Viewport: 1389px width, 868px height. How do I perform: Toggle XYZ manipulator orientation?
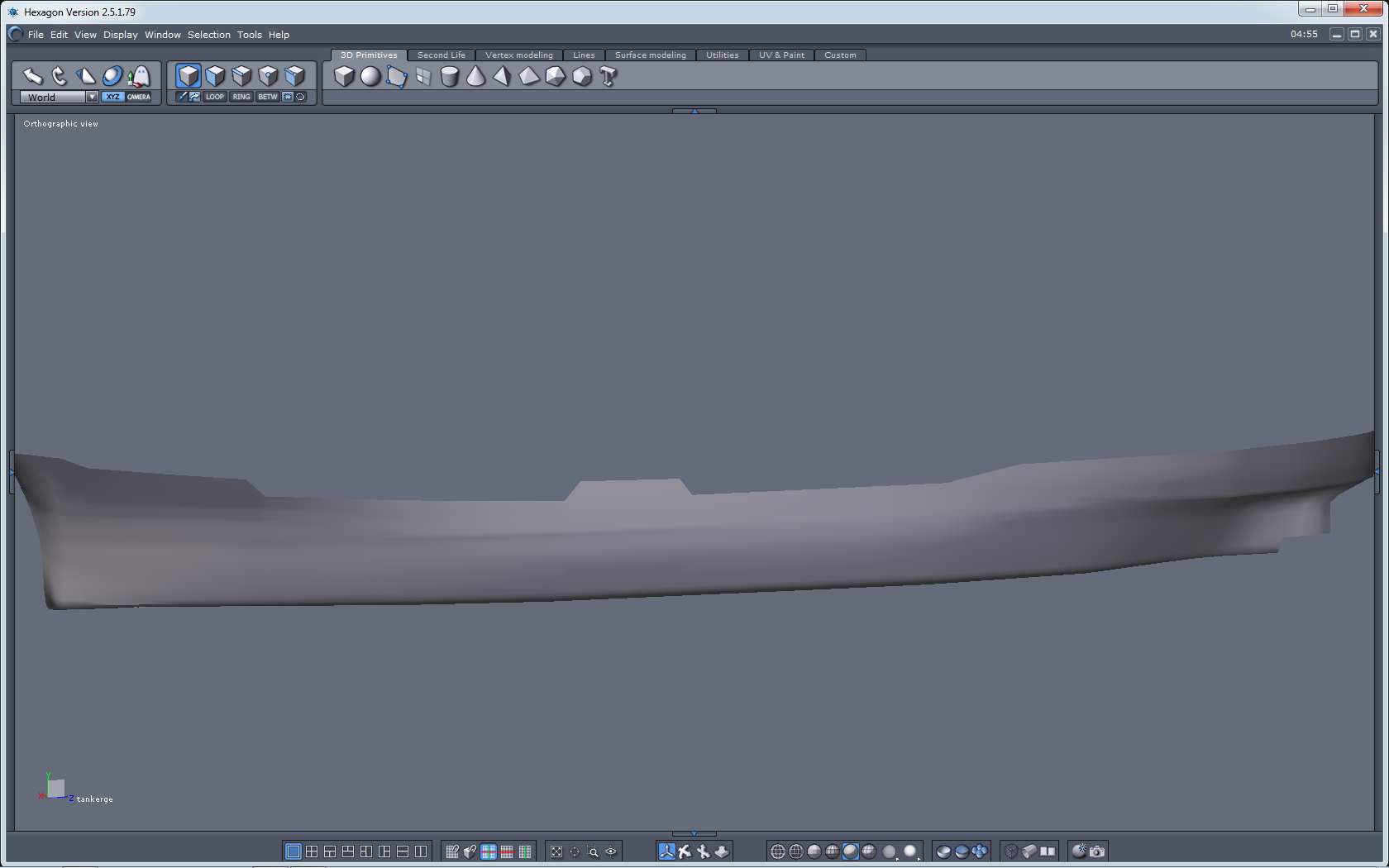pyautogui.click(x=112, y=97)
